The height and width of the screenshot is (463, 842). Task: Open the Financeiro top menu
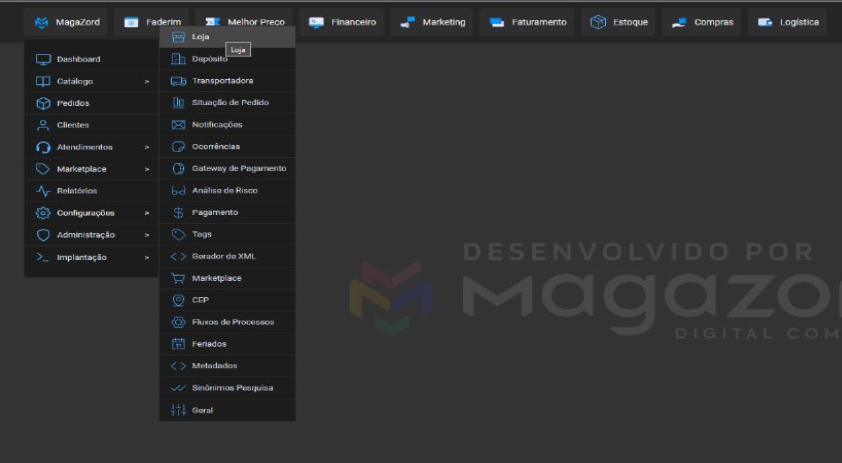coord(342,22)
